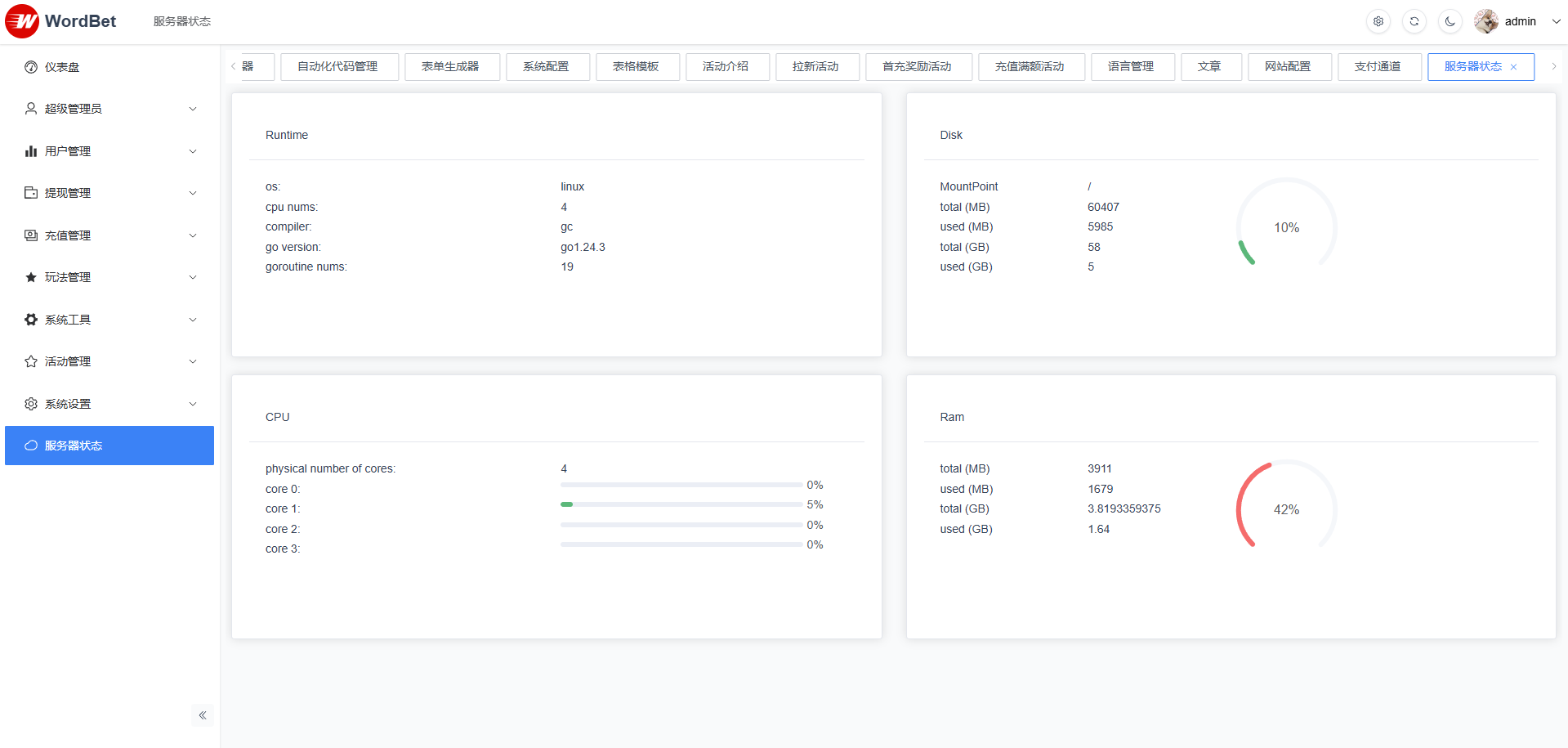Click the admin avatar picture
The height and width of the screenshot is (748, 1568).
click(1485, 21)
